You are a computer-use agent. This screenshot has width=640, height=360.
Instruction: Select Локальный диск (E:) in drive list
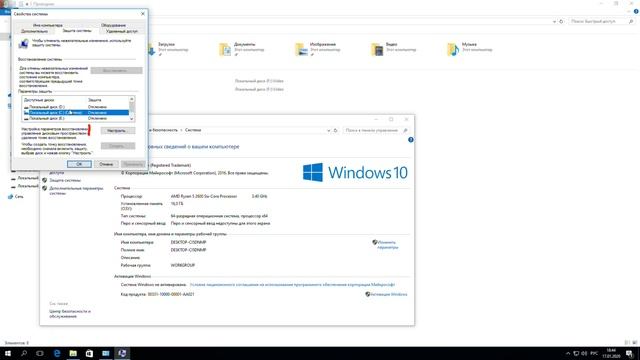pos(76,118)
